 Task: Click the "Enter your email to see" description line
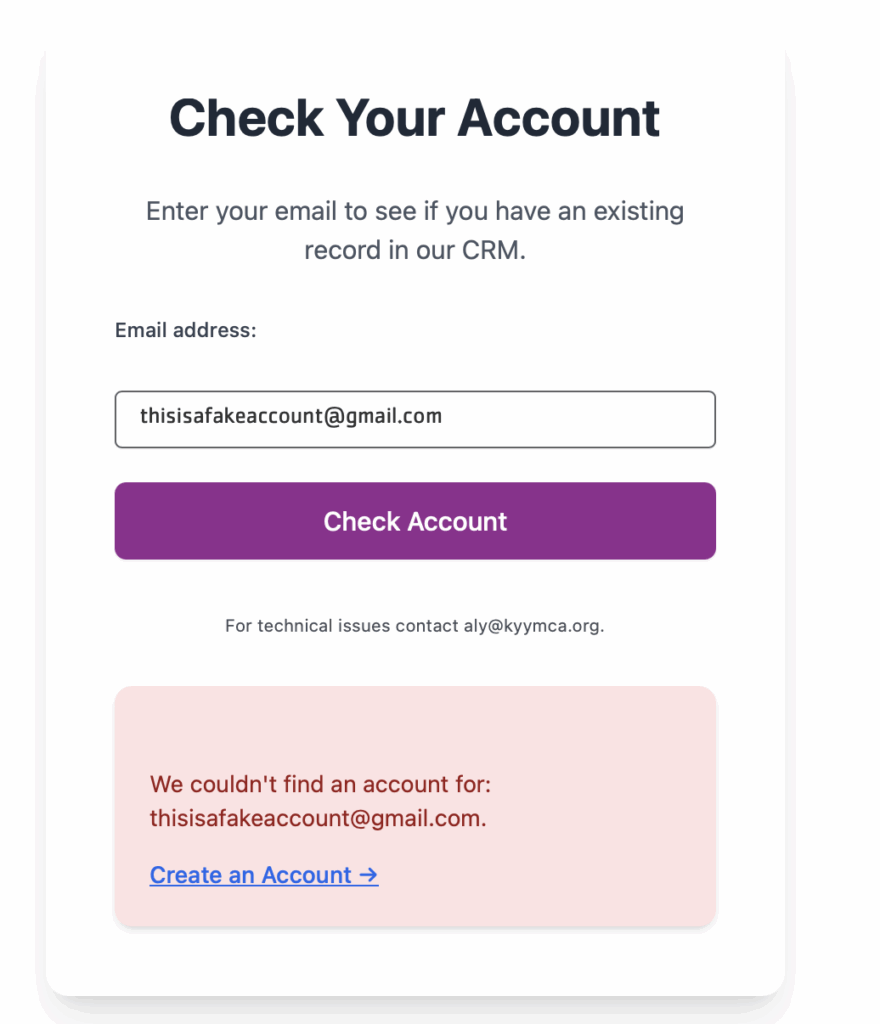click(x=415, y=211)
